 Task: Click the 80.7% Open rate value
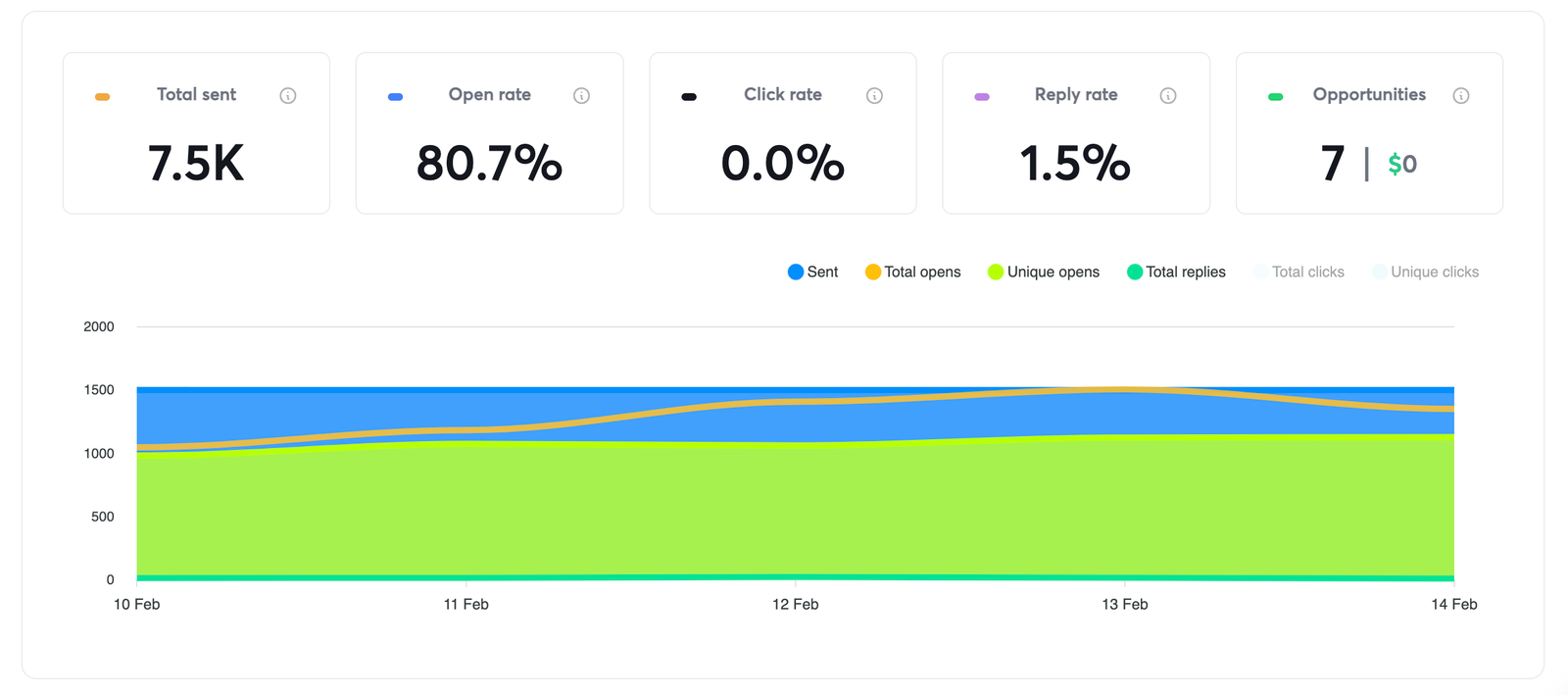[x=489, y=163]
